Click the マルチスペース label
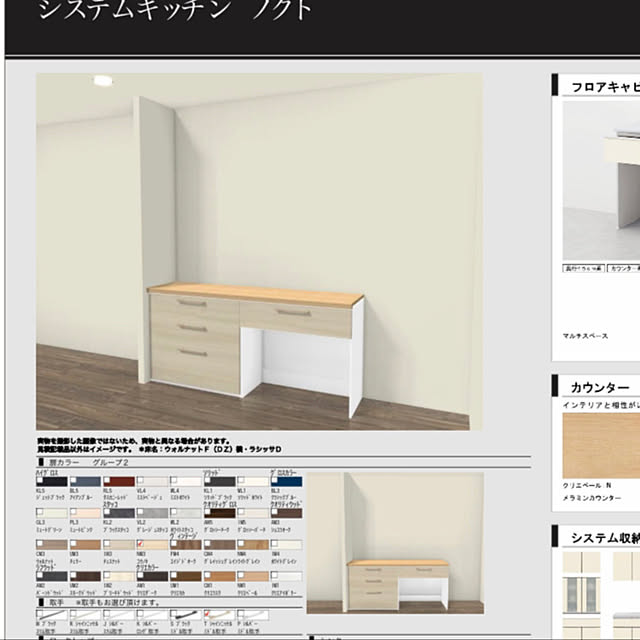The image size is (640, 640). coord(585,336)
